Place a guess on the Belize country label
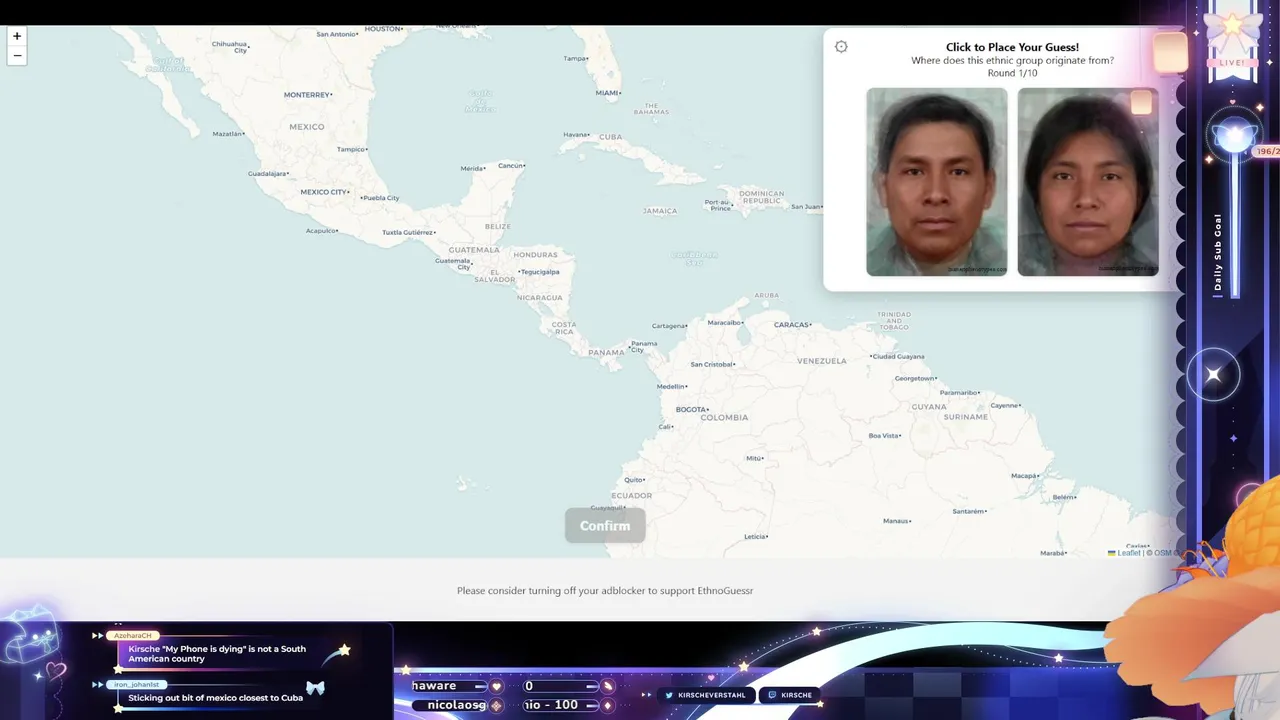 (497, 227)
